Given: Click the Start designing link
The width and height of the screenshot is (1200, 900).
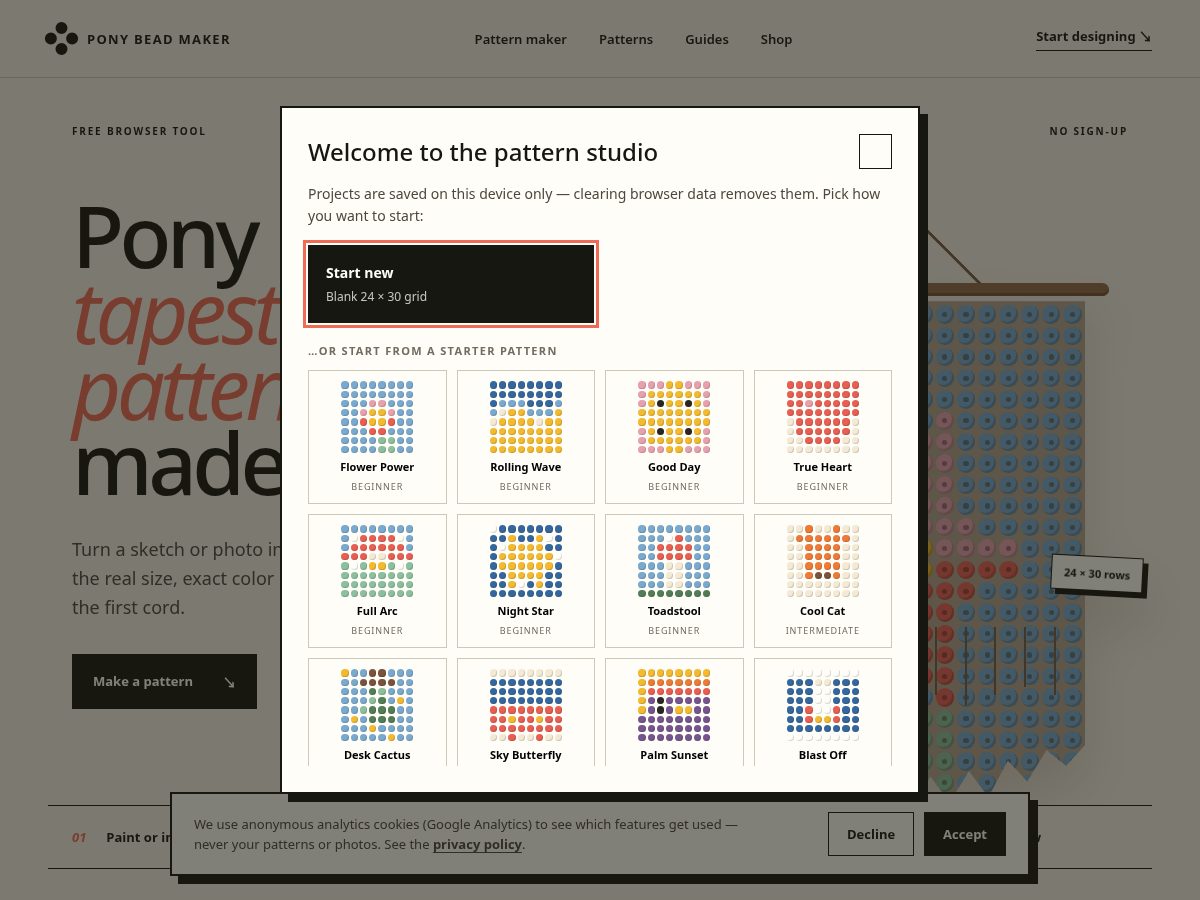Looking at the screenshot, I should (x=1094, y=37).
